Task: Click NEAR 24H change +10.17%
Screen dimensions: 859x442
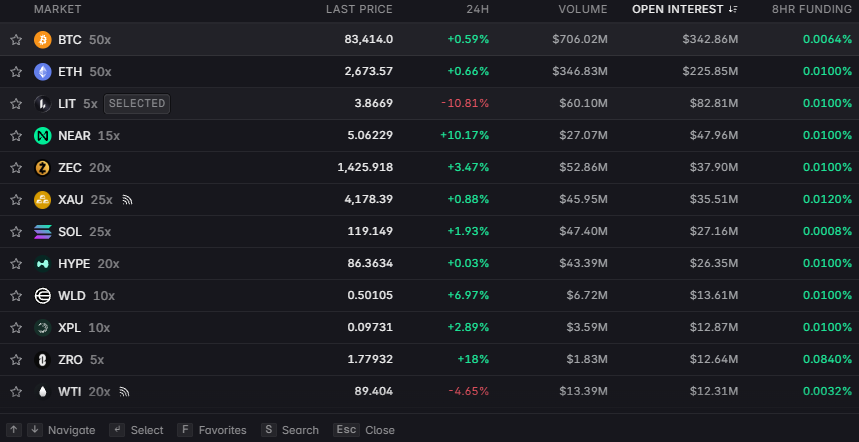Action: (465, 136)
